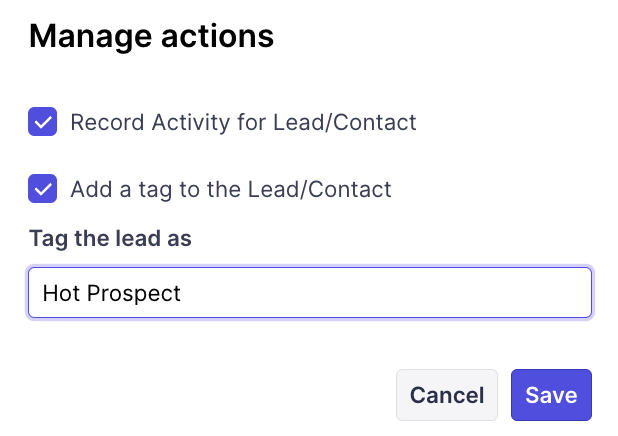The width and height of the screenshot is (618, 436).
Task: Uncheck the Record Activity for Lead/Contact checkbox
Action: (x=43, y=123)
